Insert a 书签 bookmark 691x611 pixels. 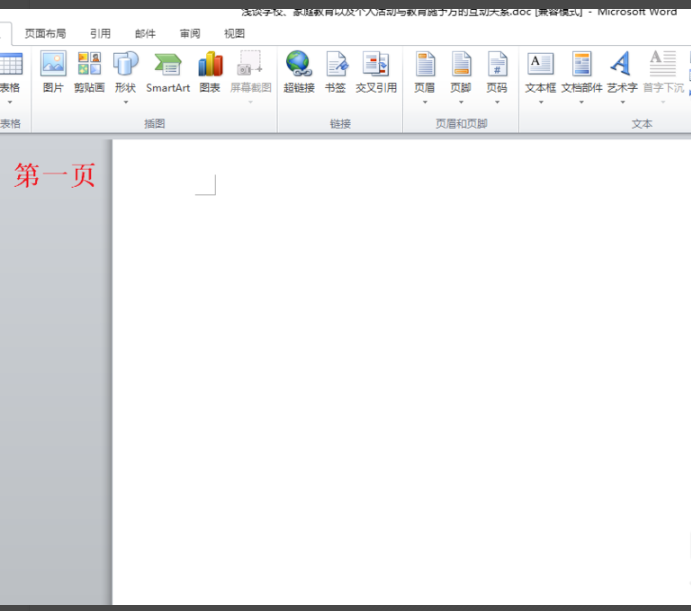tap(337, 64)
